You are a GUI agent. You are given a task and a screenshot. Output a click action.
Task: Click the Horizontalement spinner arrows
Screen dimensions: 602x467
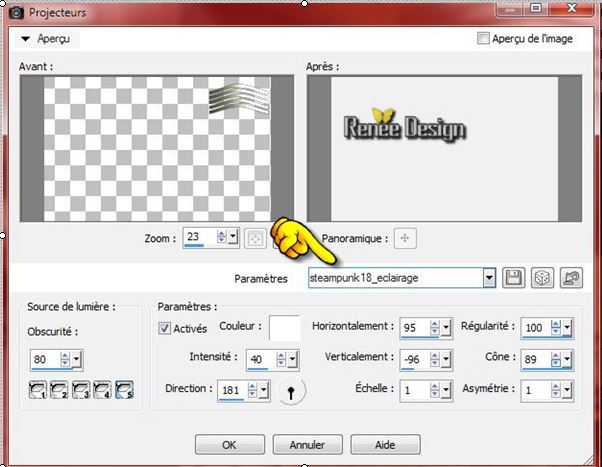tap(435, 328)
